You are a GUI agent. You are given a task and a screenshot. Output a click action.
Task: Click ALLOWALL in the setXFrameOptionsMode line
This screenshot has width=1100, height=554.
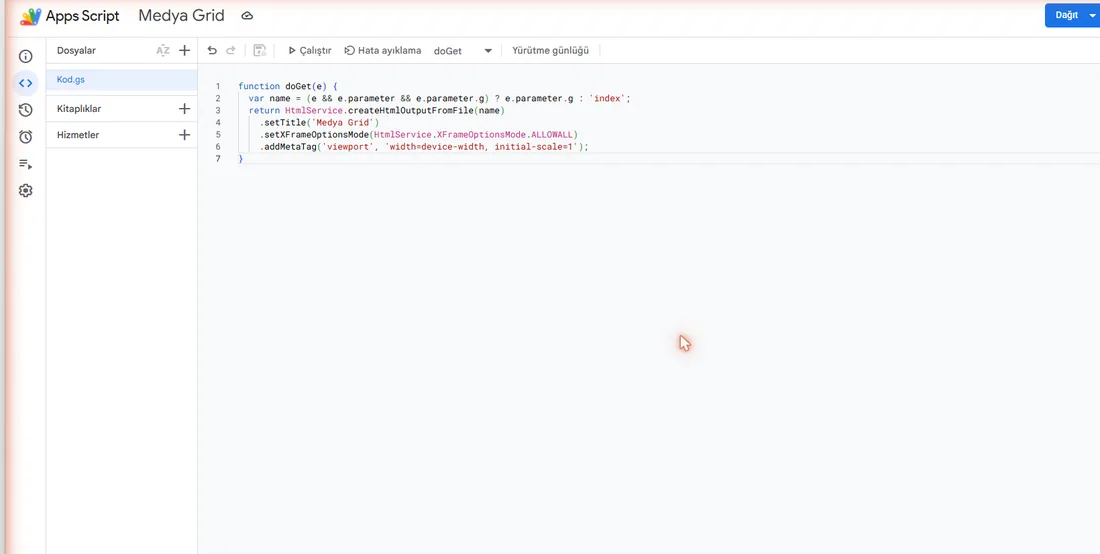[x=551, y=135]
